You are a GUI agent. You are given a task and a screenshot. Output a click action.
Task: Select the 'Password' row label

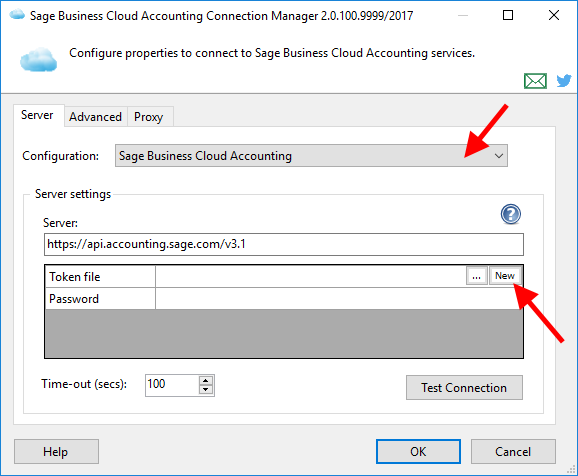(100, 299)
